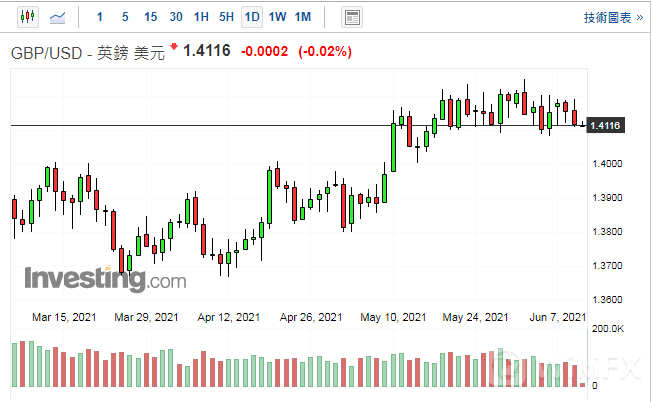652x402 pixels.
Task: Switch to 15 minute interval
Action: (x=150, y=17)
